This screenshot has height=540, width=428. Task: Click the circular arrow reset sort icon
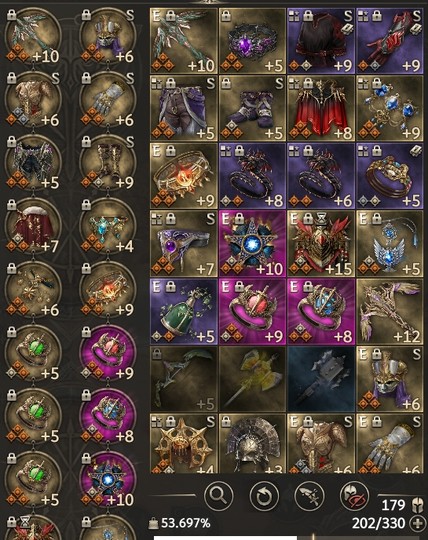[264, 496]
